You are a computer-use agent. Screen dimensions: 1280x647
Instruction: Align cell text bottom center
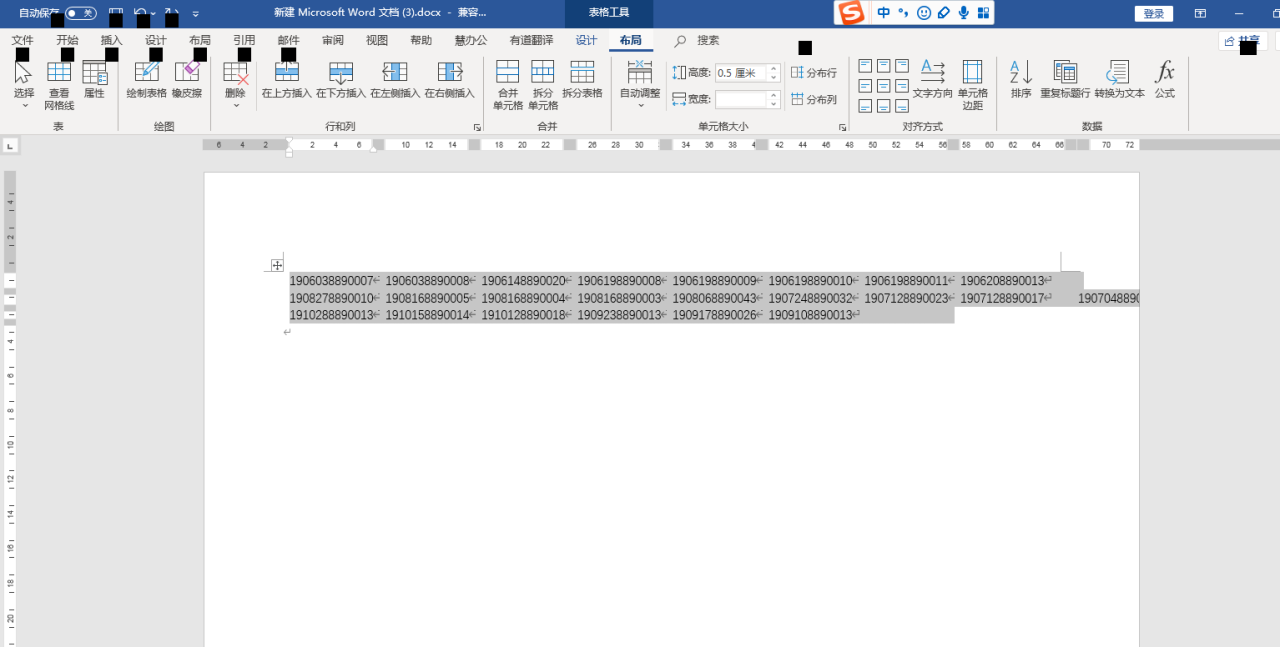(884, 106)
